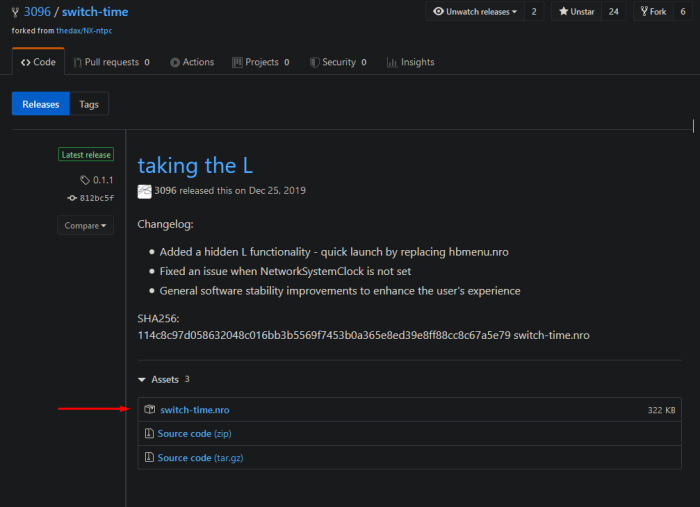Image resolution: width=700 pixels, height=507 pixels.
Task: Collapse the Assets section
Action: pos(163,379)
